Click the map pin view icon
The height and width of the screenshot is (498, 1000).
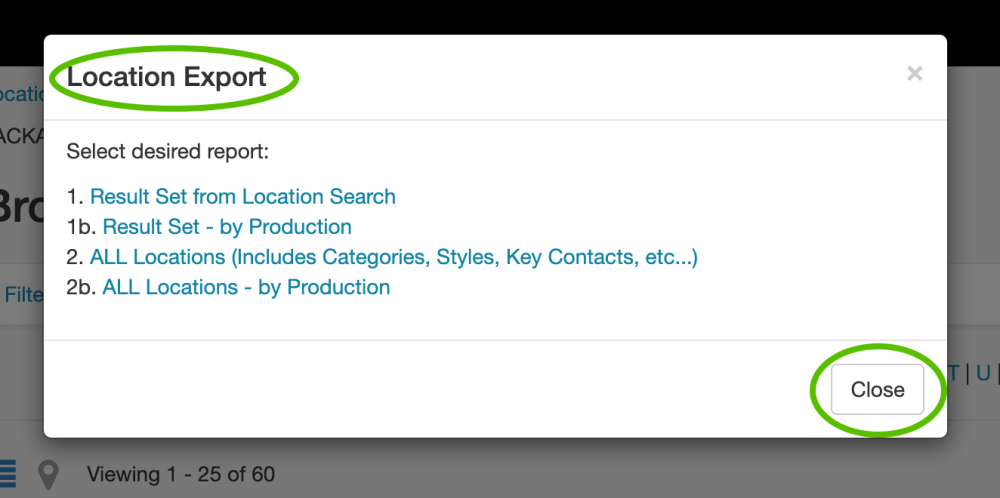tap(48, 473)
